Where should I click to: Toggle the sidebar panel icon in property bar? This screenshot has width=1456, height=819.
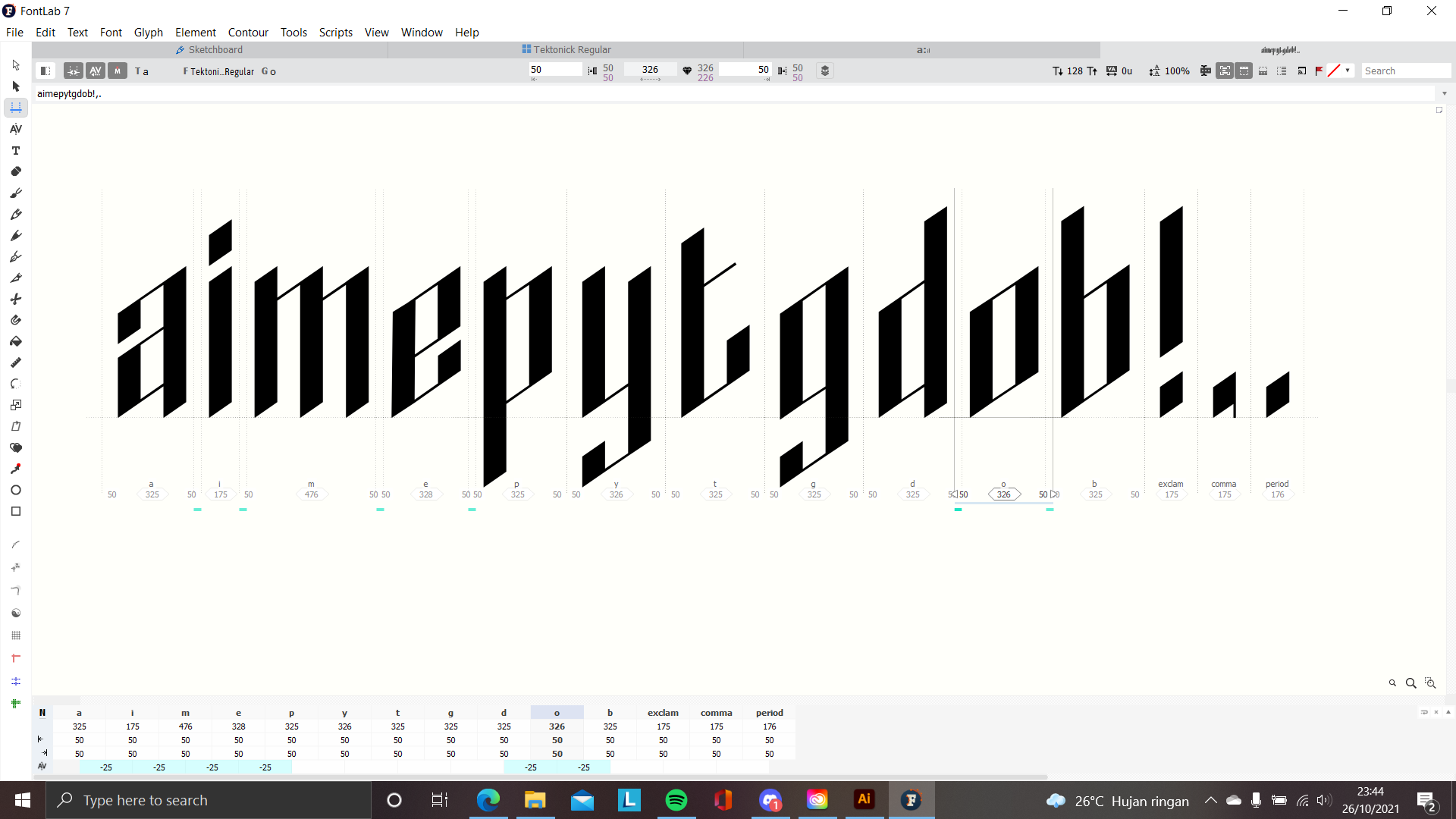point(45,71)
